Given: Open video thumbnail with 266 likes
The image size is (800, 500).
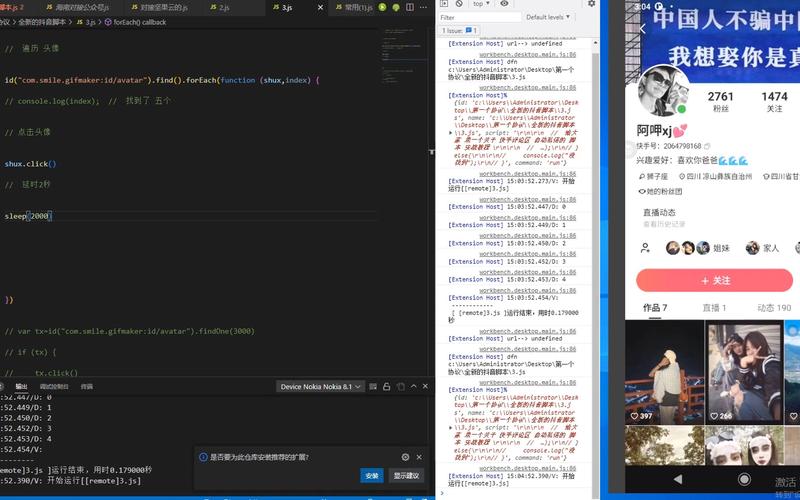Looking at the screenshot, I should point(744,372).
